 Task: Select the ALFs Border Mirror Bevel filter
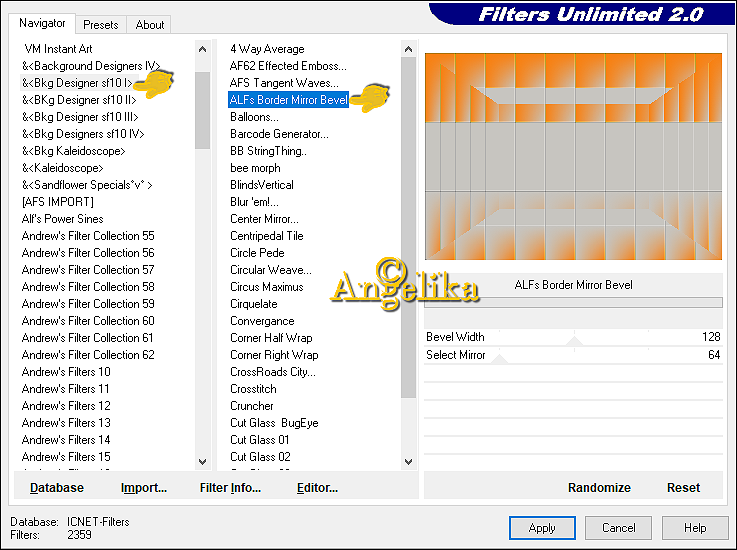(x=289, y=100)
